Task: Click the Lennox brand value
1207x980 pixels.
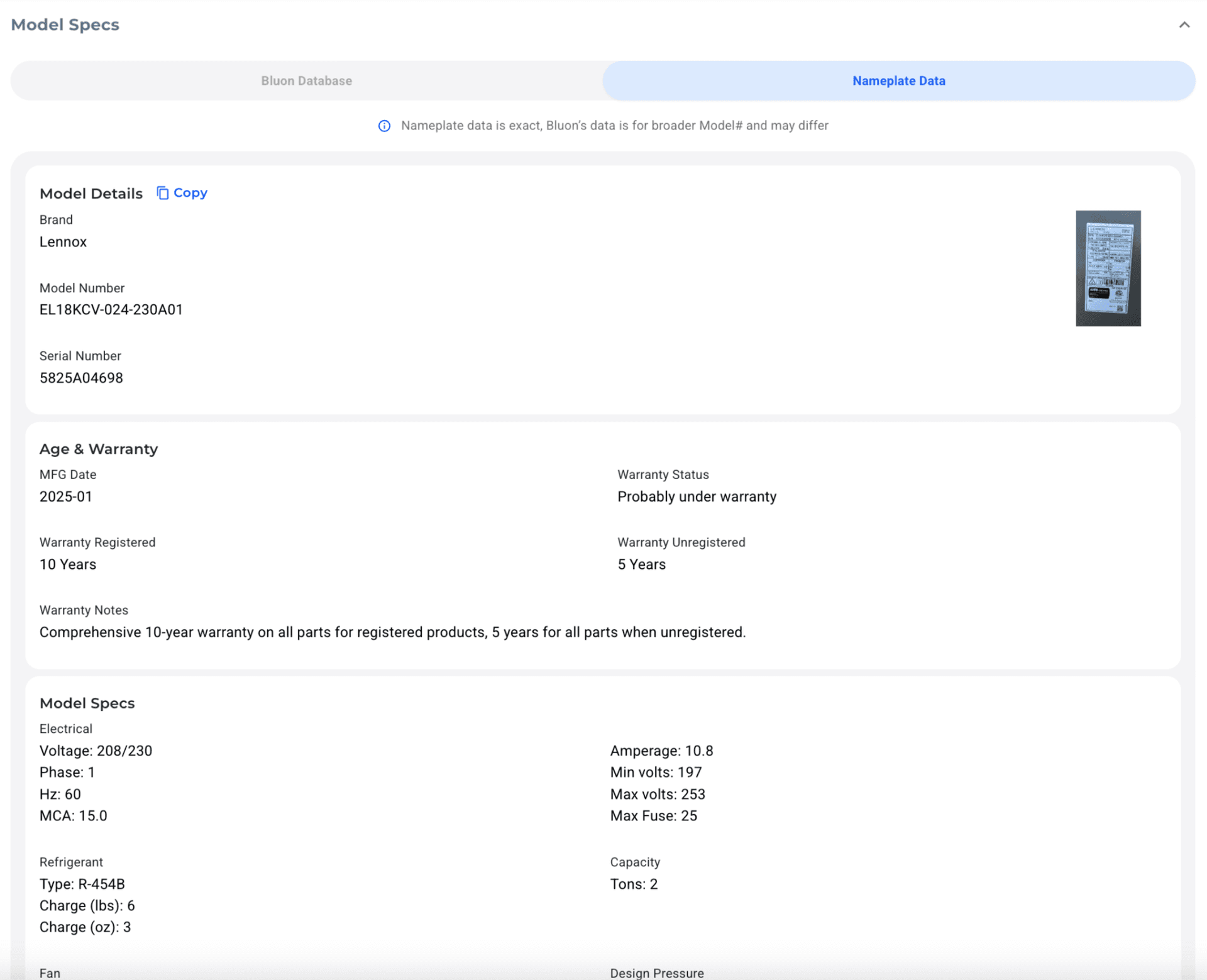Action: (63, 242)
